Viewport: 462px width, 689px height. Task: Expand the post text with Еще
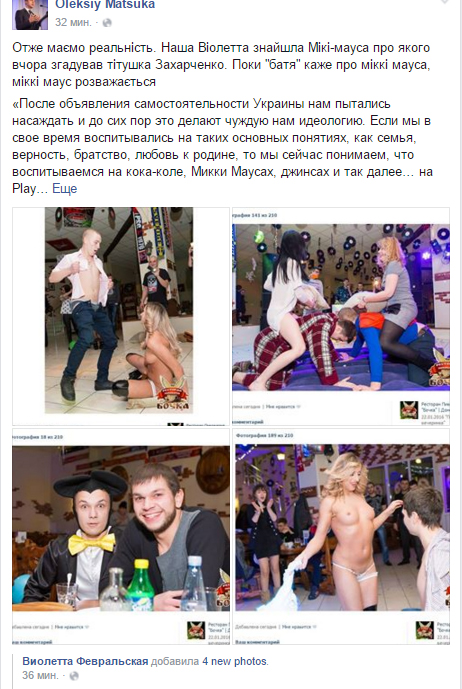click(x=65, y=189)
